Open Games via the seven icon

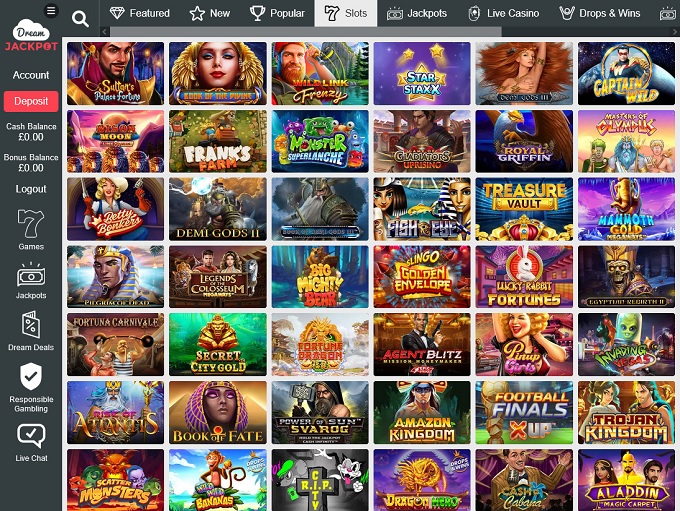[31, 223]
